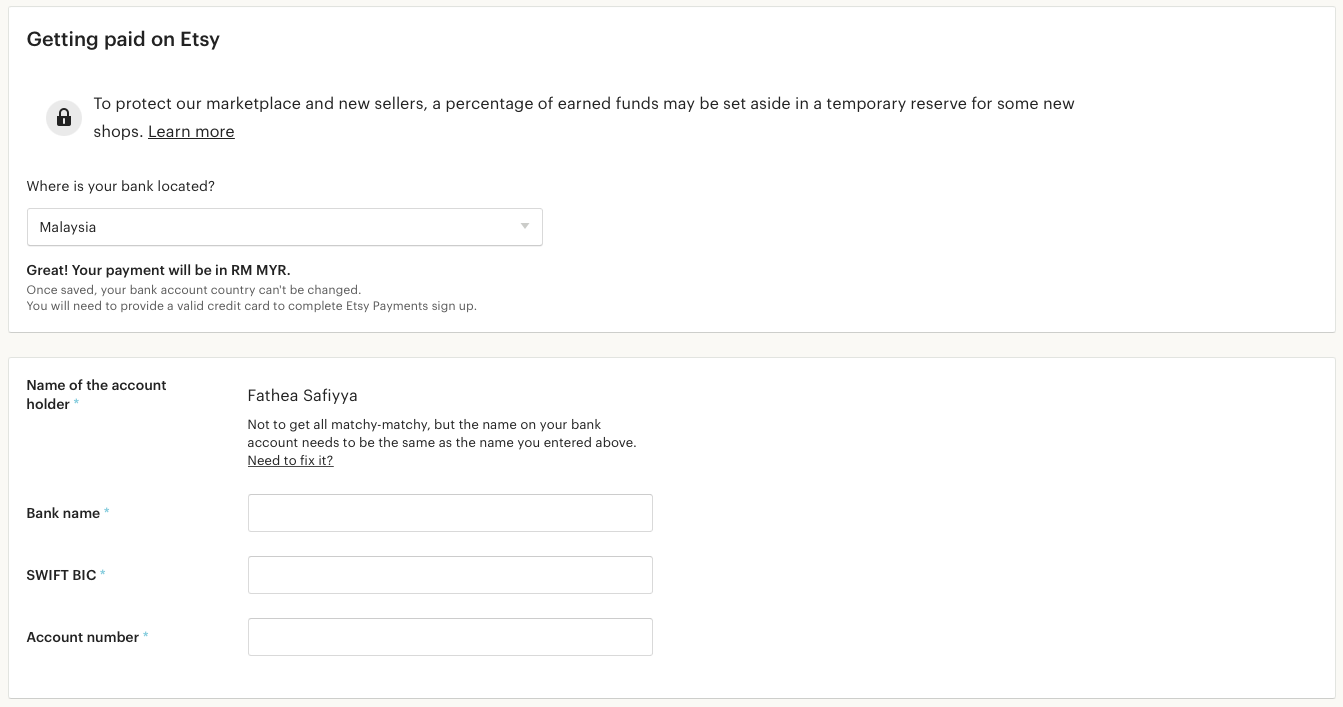1343x707 pixels.
Task: Open the Learn more link
Action: (191, 131)
